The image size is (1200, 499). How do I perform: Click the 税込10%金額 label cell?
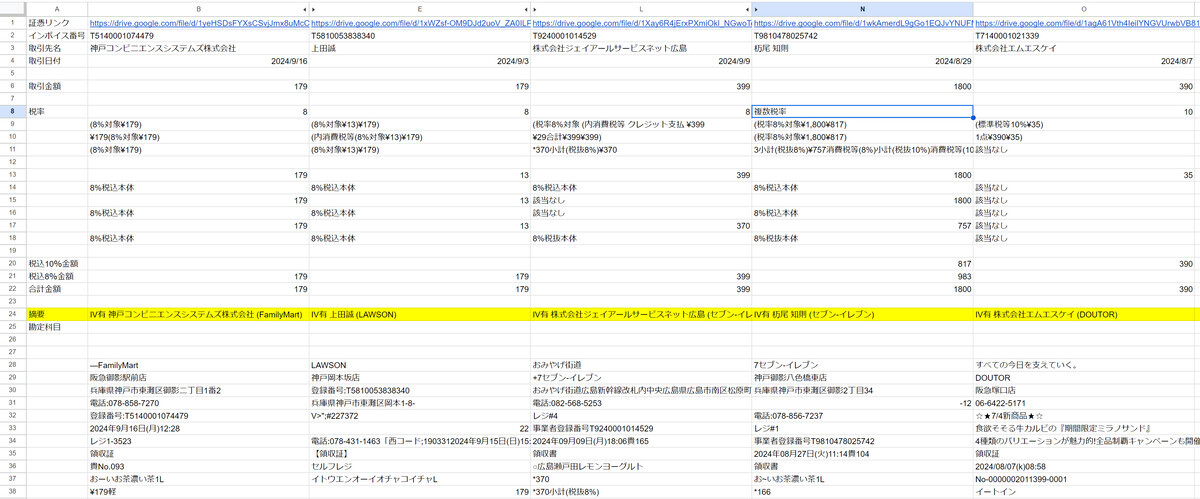(x=55, y=263)
